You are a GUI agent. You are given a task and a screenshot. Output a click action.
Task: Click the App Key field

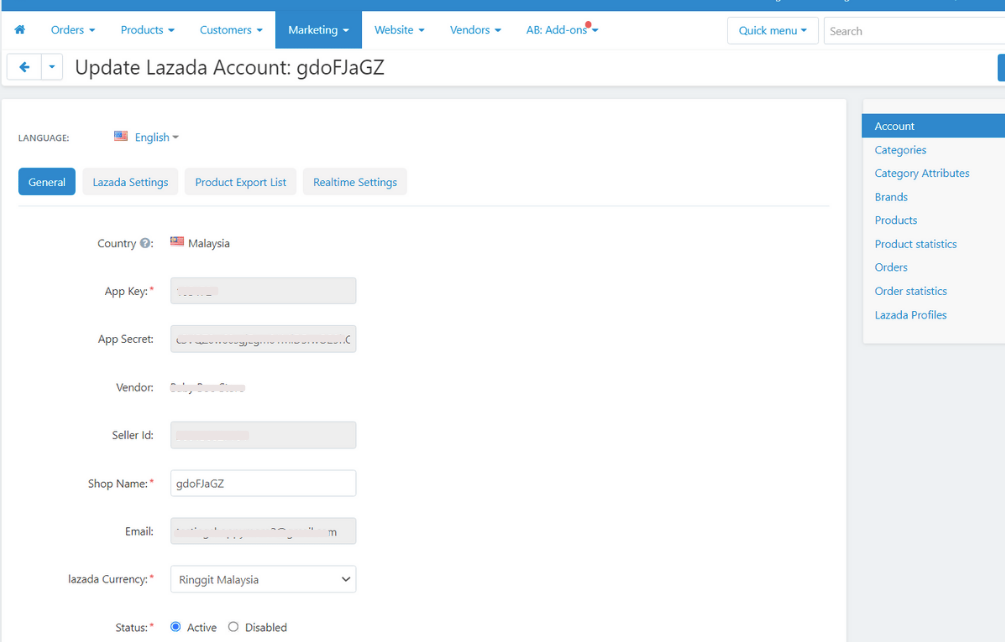coord(263,291)
